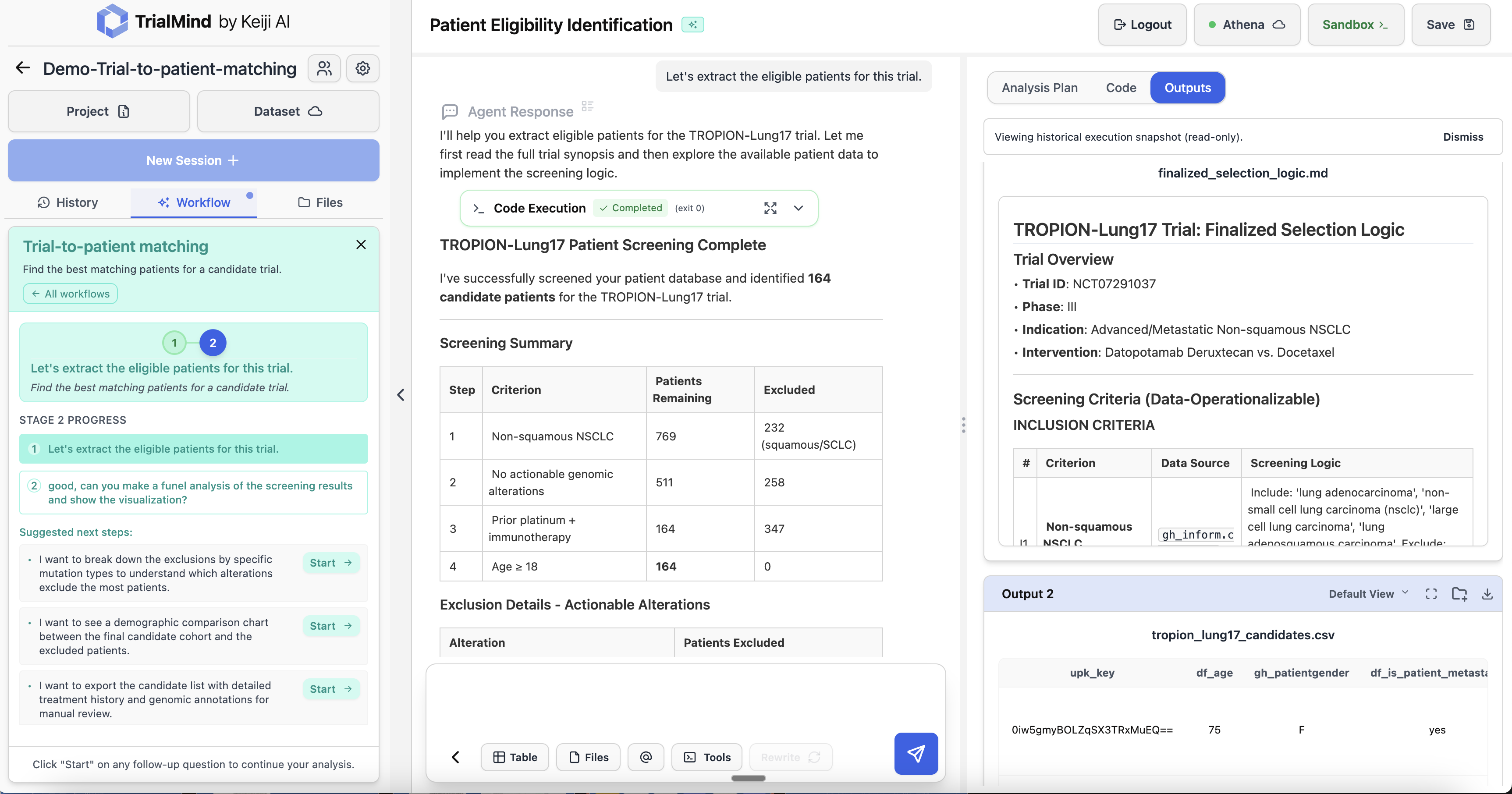
Task: Insert a table via the Table icon
Action: point(514,756)
